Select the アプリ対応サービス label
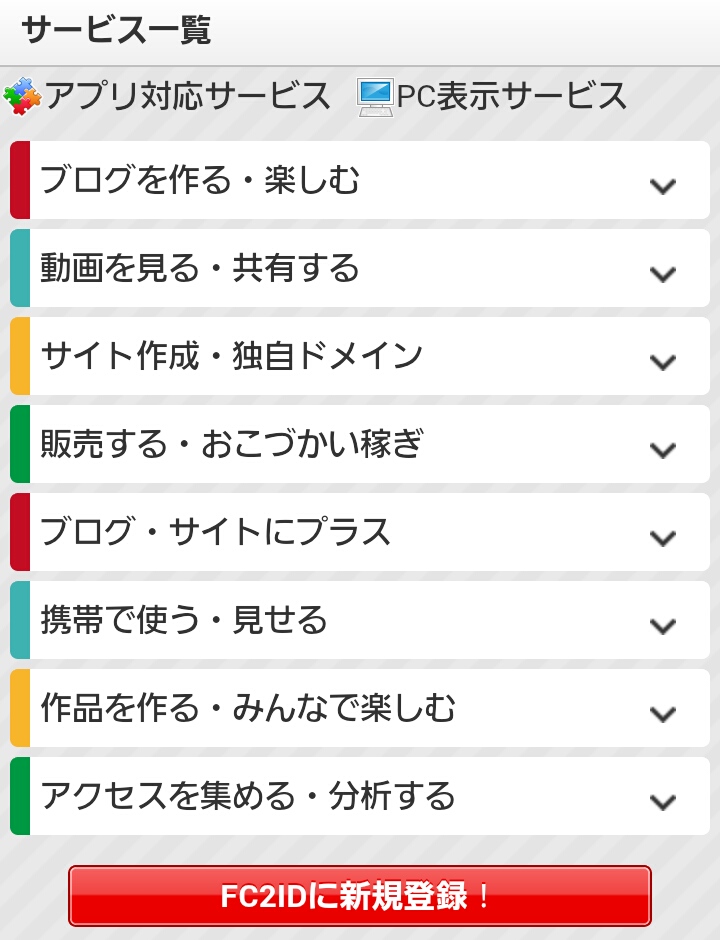 (188, 96)
